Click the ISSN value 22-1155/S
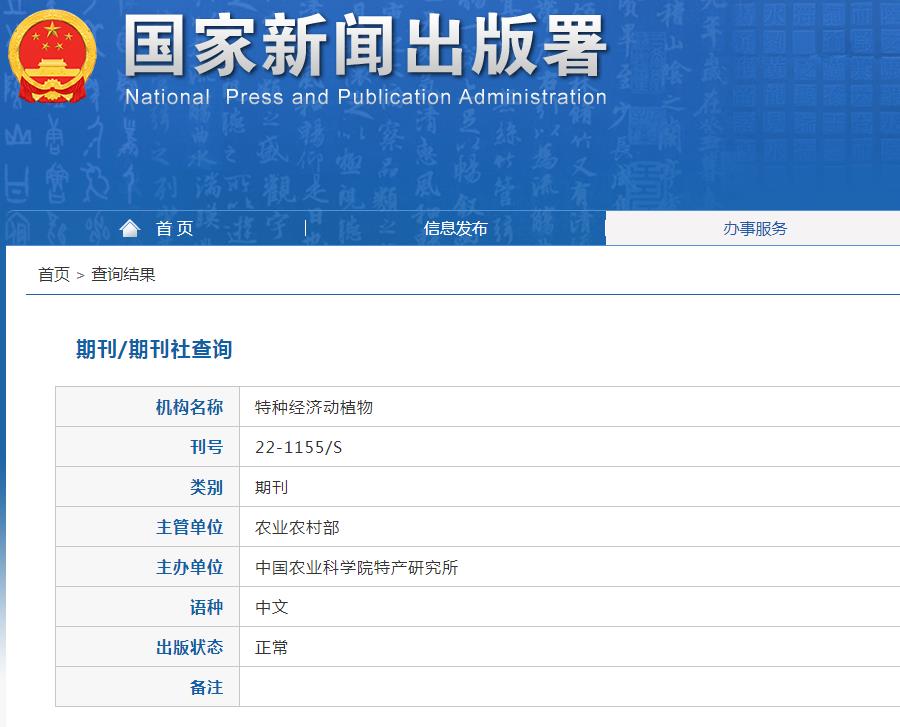 coord(295,447)
